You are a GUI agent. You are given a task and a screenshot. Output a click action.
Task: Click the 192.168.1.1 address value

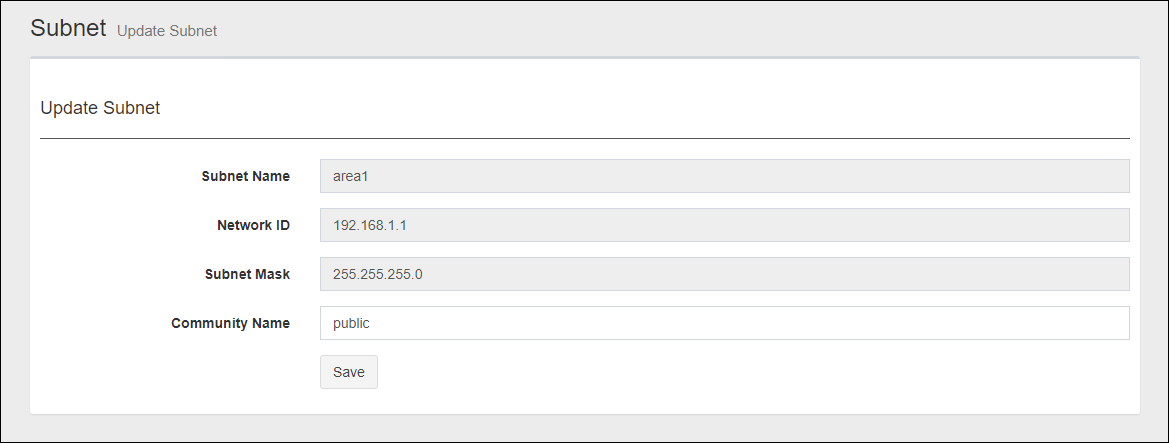click(370, 225)
